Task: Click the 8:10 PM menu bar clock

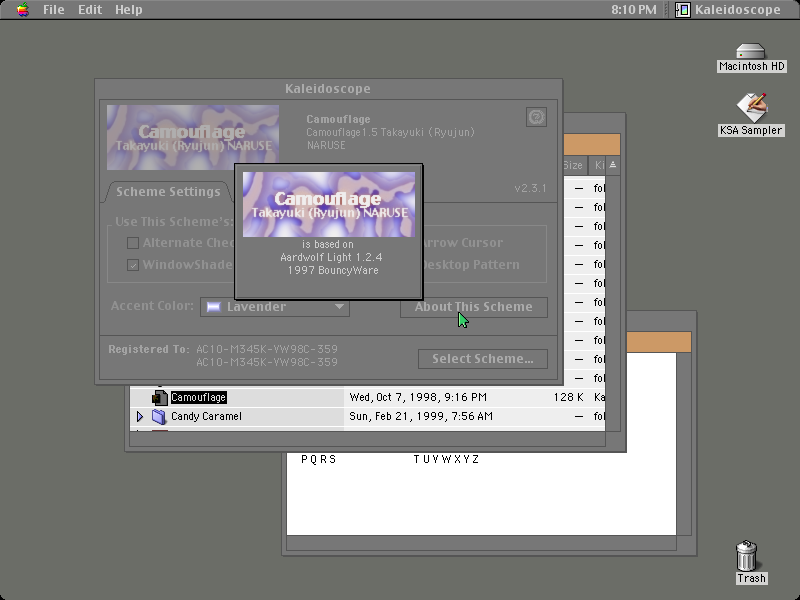Action: coord(634,10)
